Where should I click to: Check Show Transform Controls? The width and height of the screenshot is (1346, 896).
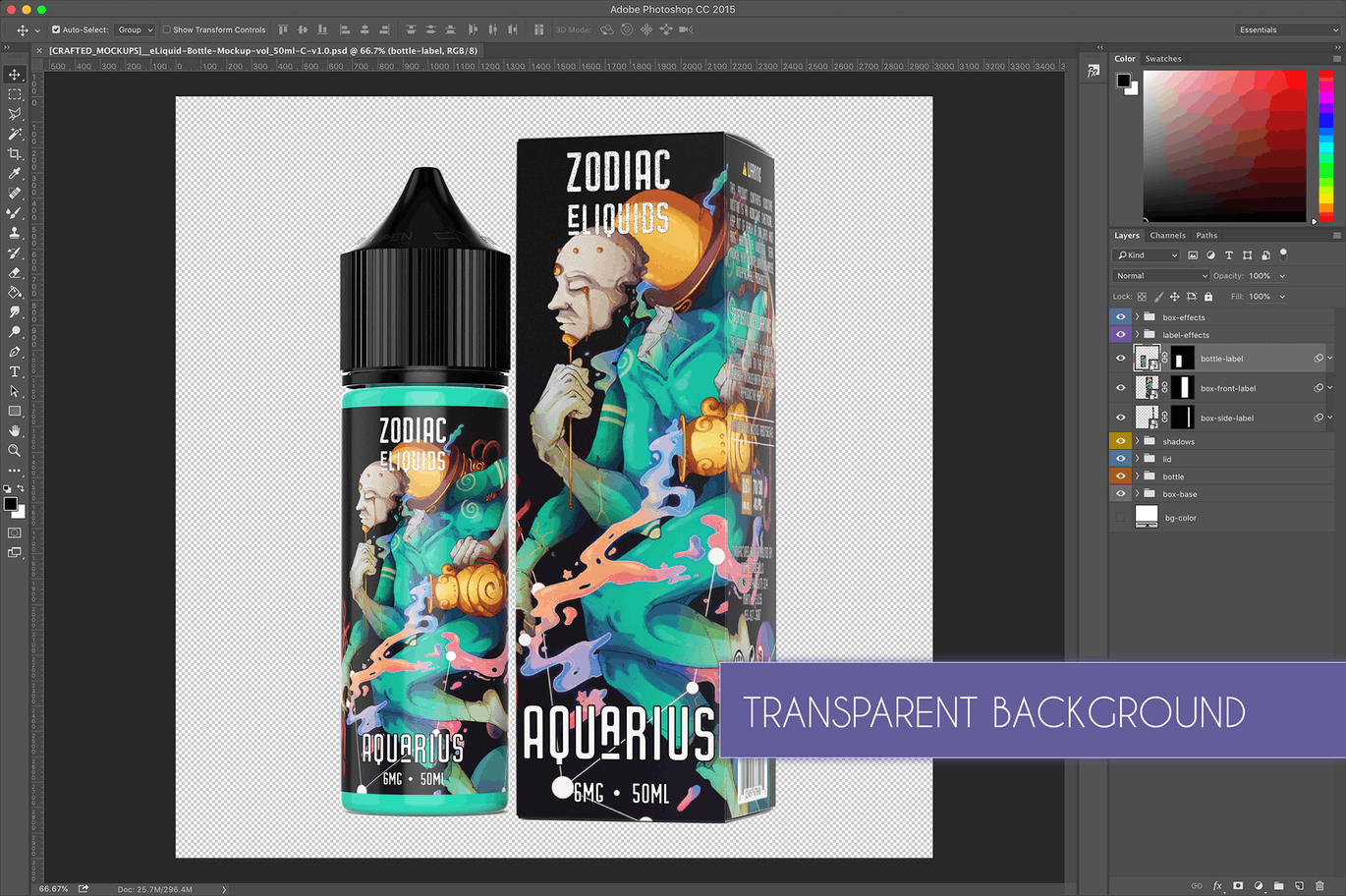pyautogui.click(x=167, y=29)
